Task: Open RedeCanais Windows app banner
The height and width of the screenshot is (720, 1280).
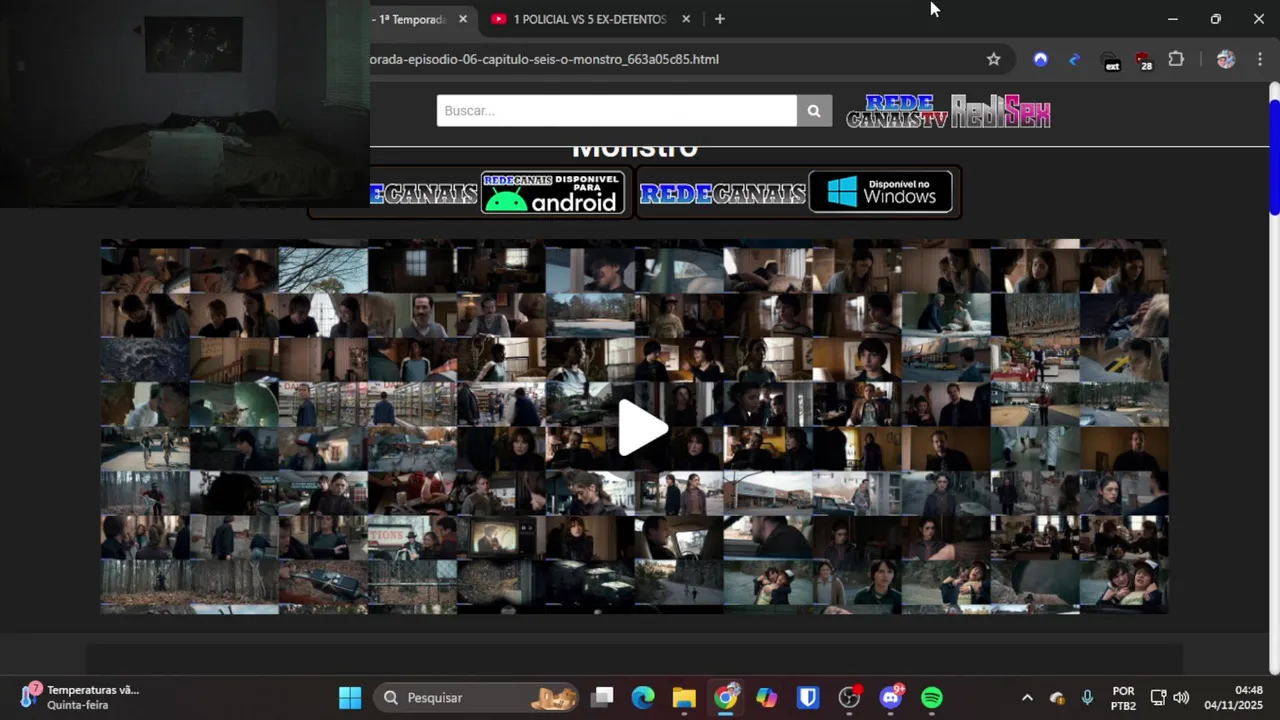Action: click(x=798, y=192)
